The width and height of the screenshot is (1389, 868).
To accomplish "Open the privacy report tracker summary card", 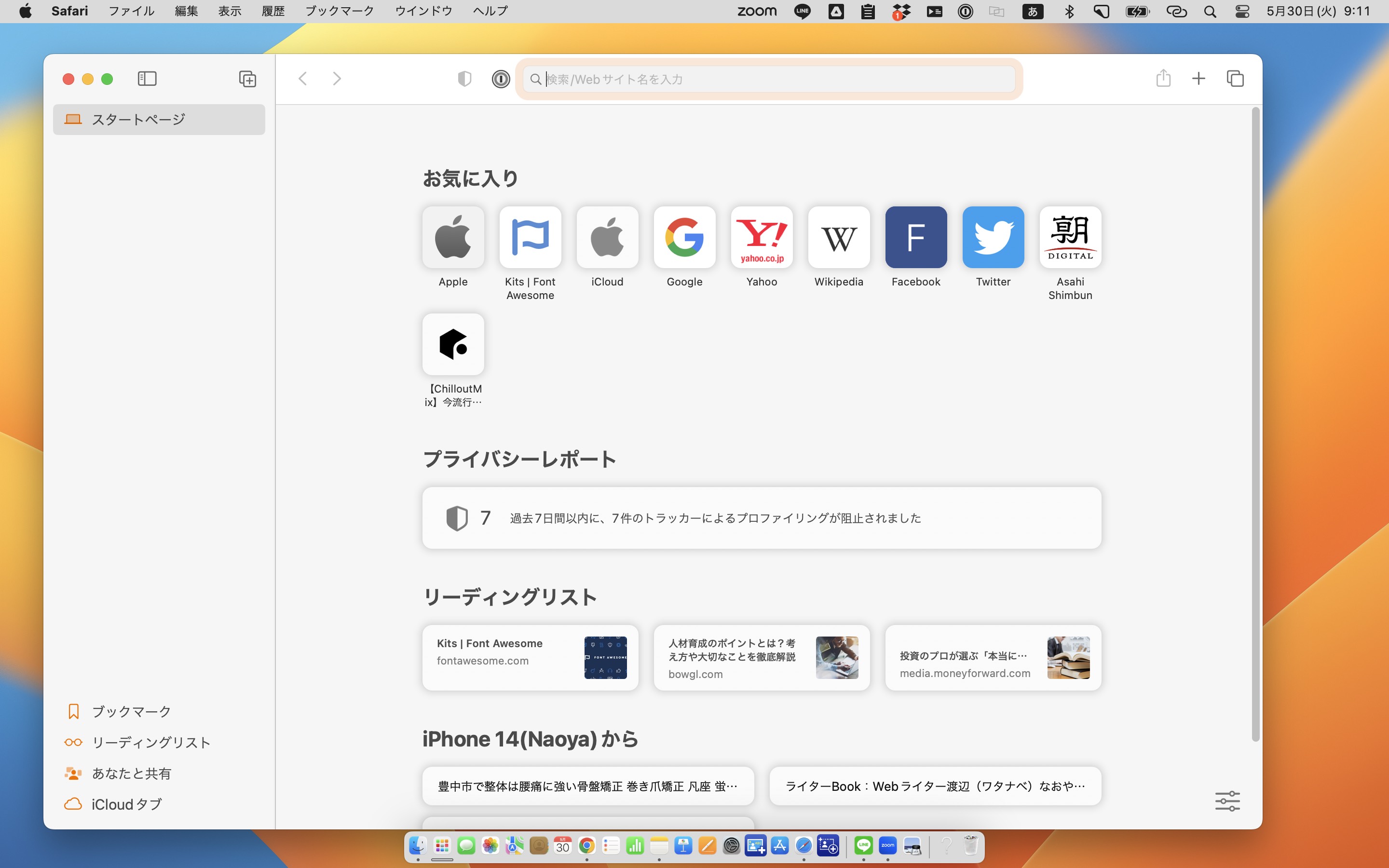I will (762, 518).
